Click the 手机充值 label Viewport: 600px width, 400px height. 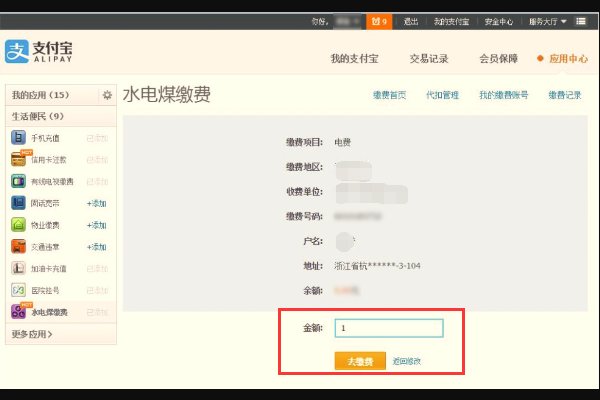pyautogui.click(x=45, y=138)
